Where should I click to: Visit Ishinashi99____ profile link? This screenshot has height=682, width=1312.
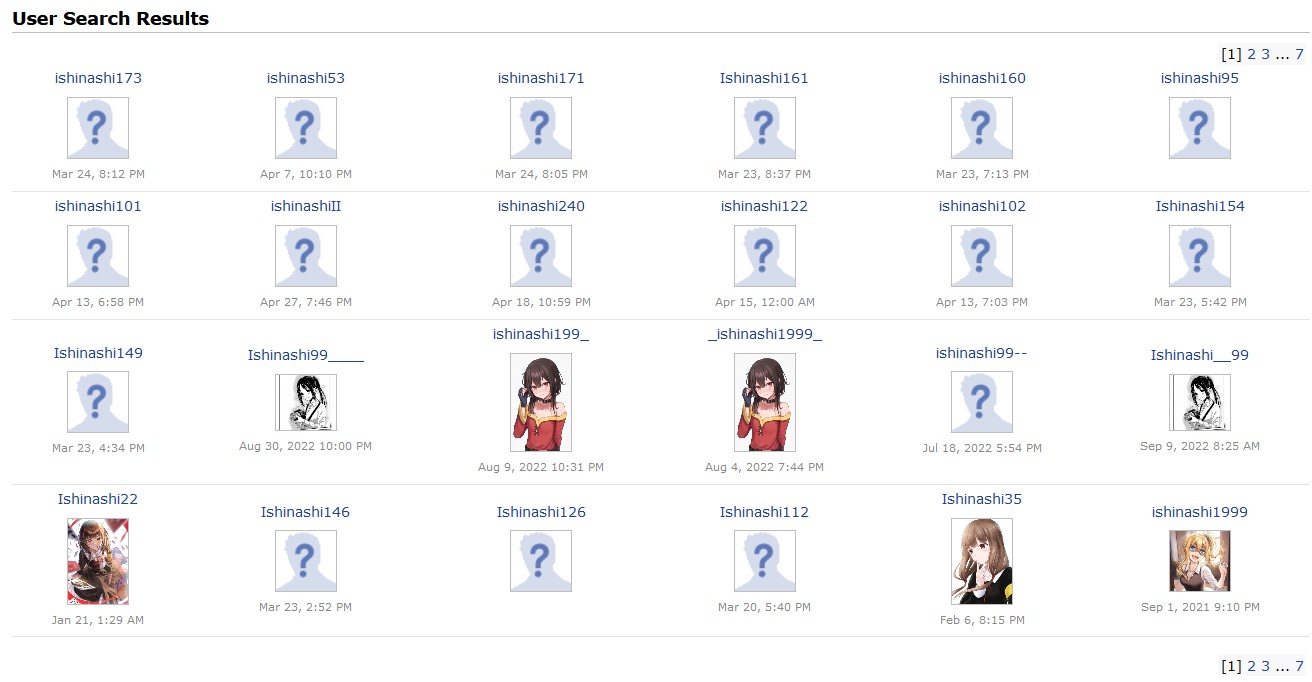click(306, 355)
